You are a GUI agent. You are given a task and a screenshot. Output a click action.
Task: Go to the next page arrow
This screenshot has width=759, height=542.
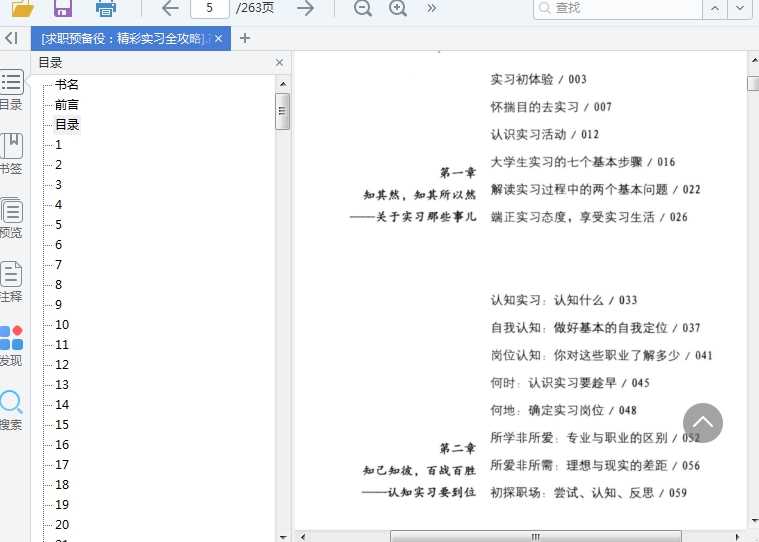point(305,8)
